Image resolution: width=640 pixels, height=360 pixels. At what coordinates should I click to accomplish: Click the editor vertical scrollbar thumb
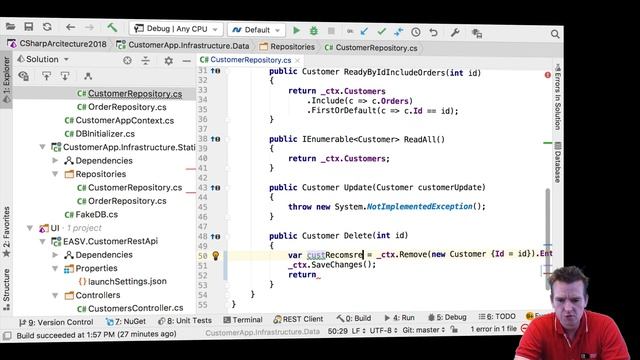(x=548, y=239)
